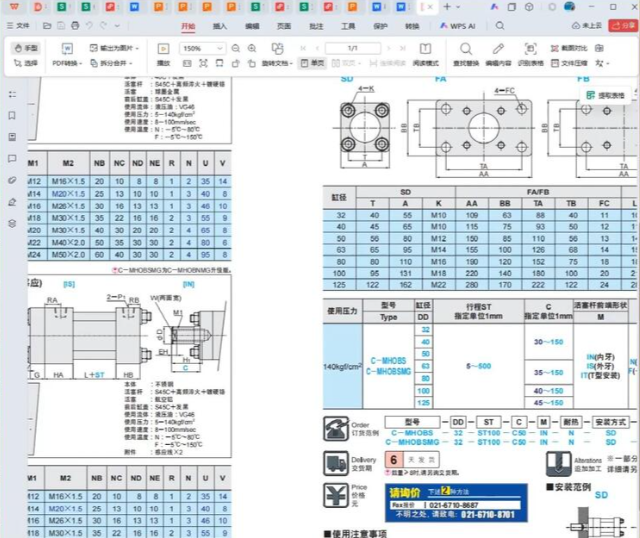Switch to the 保护 tab
The width and height of the screenshot is (640, 538).
coord(380,26)
